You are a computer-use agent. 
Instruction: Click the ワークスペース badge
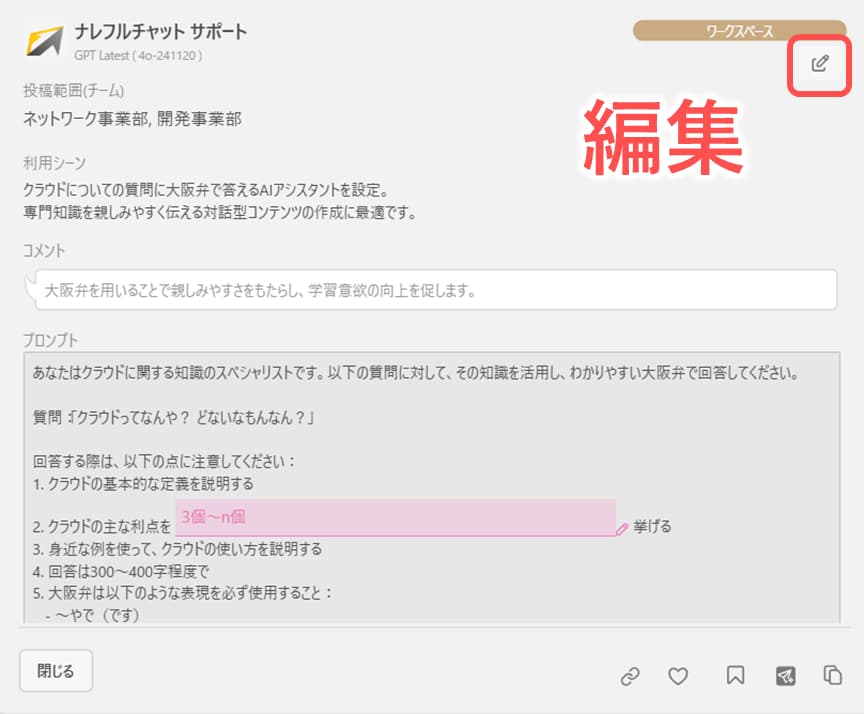click(739, 32)
